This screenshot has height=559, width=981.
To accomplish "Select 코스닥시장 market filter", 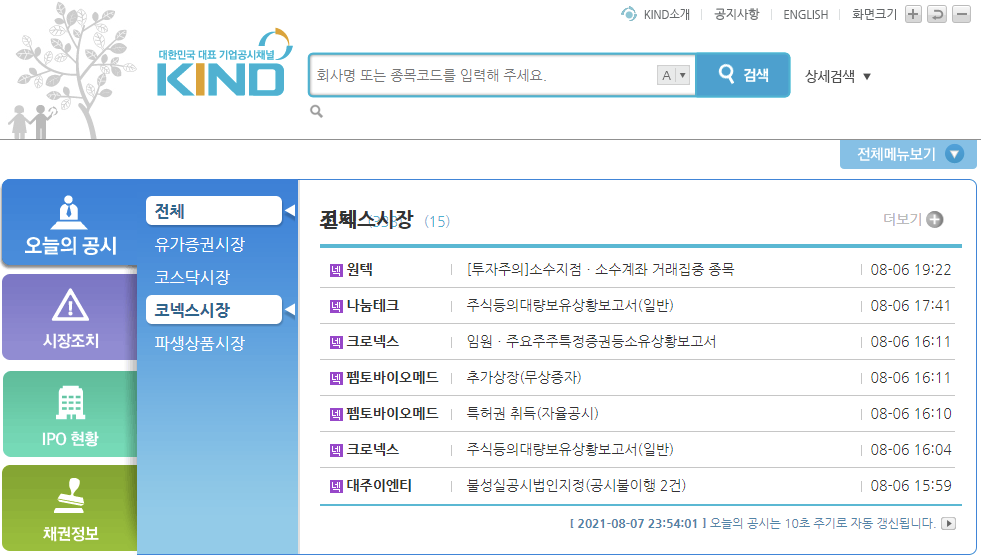I will pyautogui.click(x=192, y=277).
